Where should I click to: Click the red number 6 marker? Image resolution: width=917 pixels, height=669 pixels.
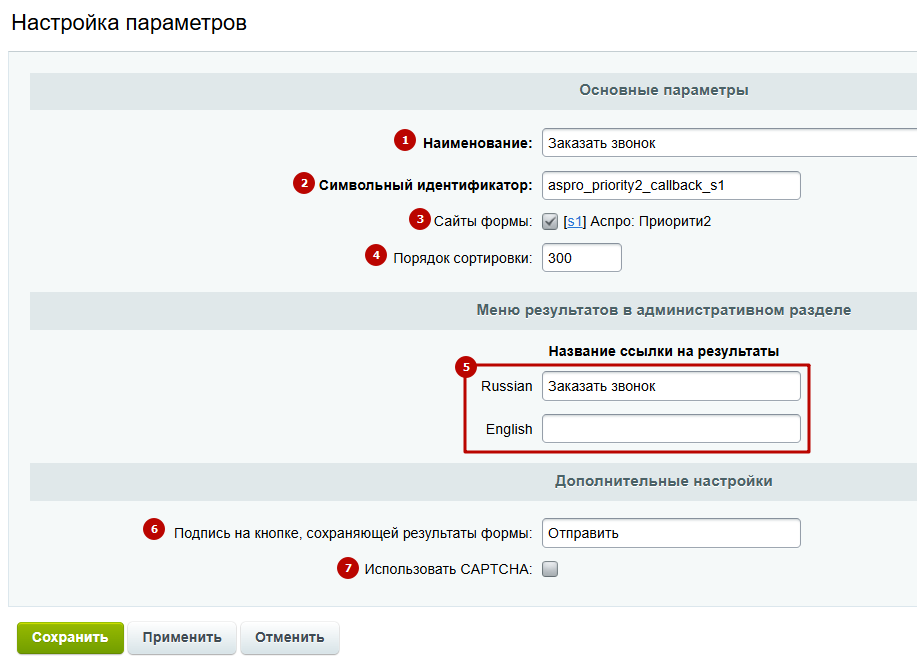click(153, 530)
